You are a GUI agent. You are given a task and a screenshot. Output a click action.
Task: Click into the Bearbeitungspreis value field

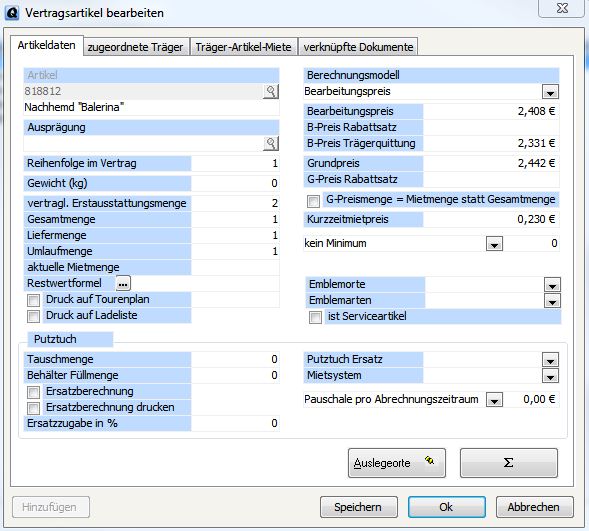[x=491, y=111]
